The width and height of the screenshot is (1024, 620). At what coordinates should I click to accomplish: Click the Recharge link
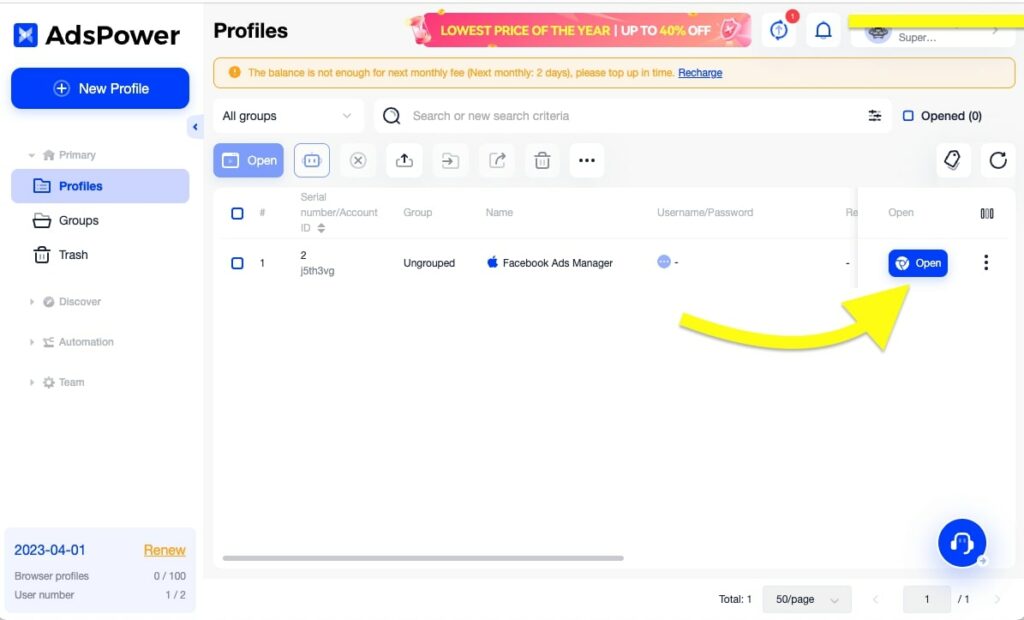[700, 73]
